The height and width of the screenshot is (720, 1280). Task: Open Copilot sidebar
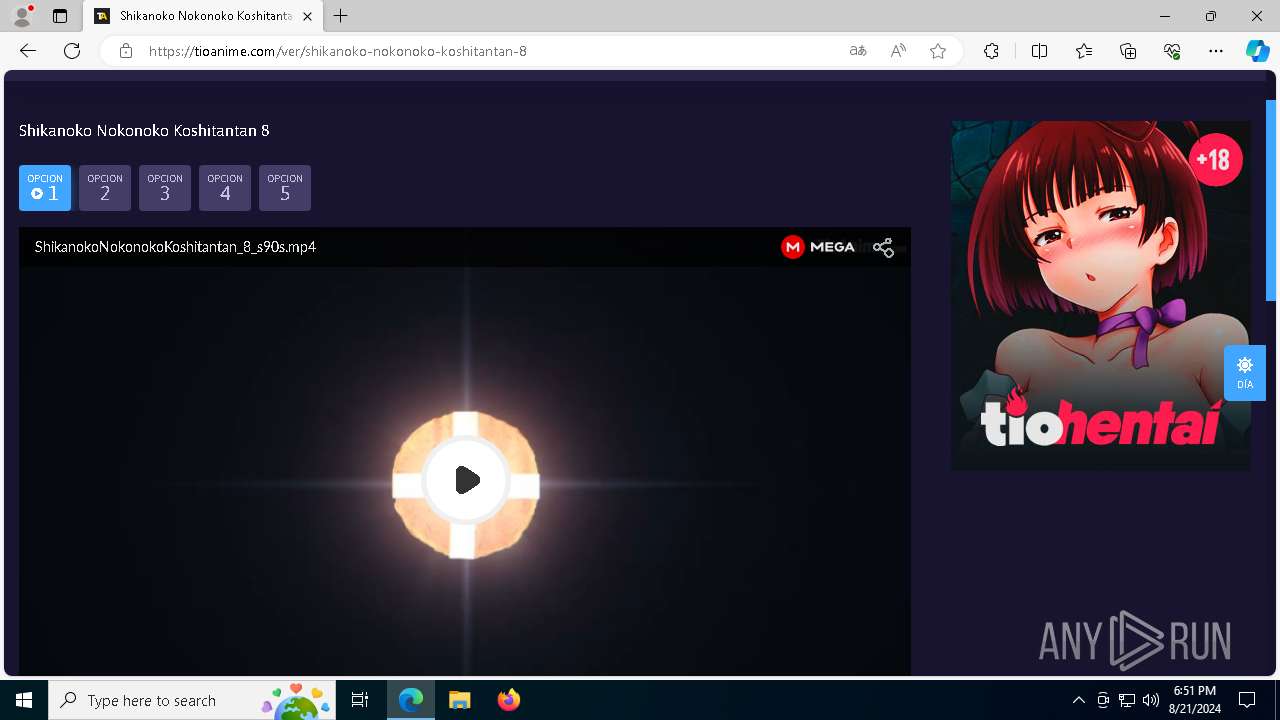(1257, 51)
